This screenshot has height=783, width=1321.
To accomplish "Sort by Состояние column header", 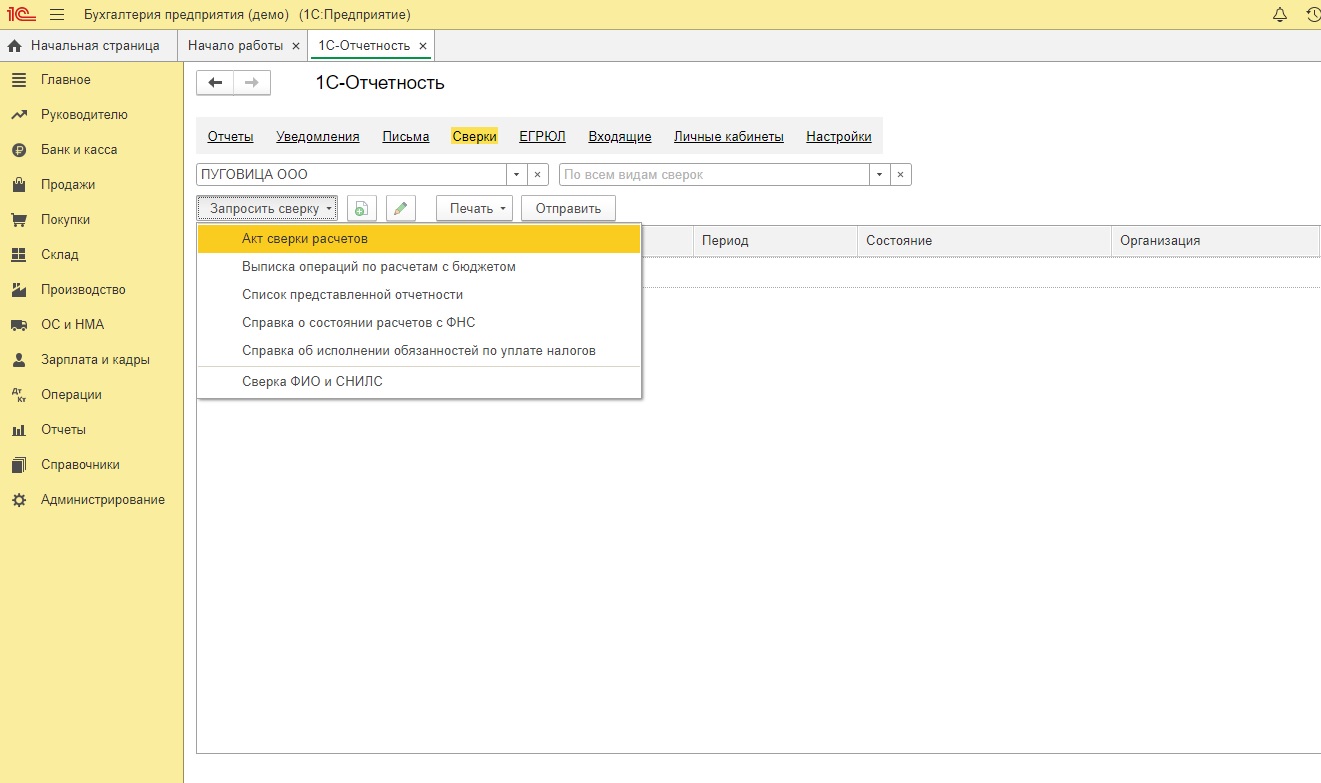I will tap(984, 241).
